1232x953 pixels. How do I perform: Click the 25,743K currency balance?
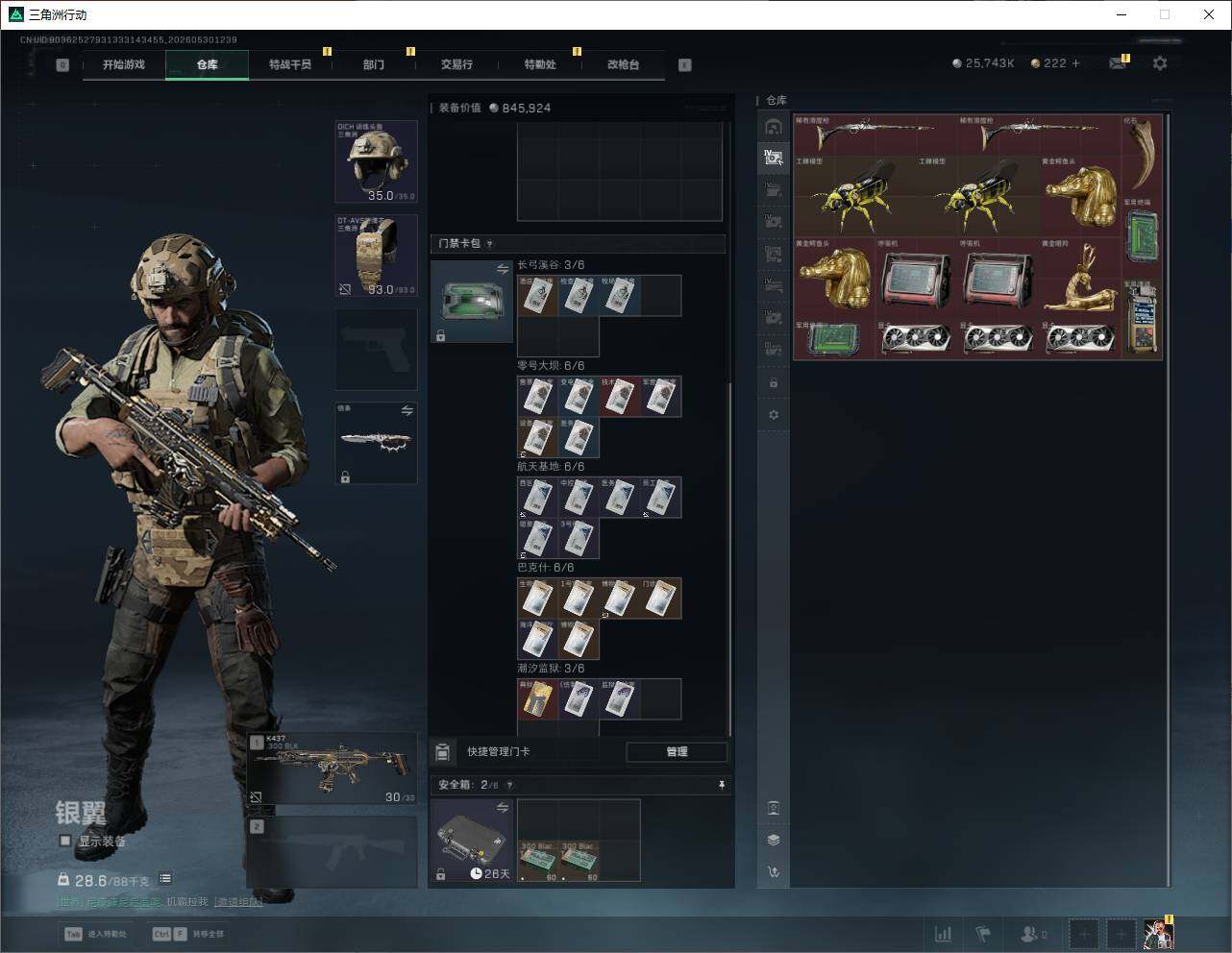coord(983,63)
